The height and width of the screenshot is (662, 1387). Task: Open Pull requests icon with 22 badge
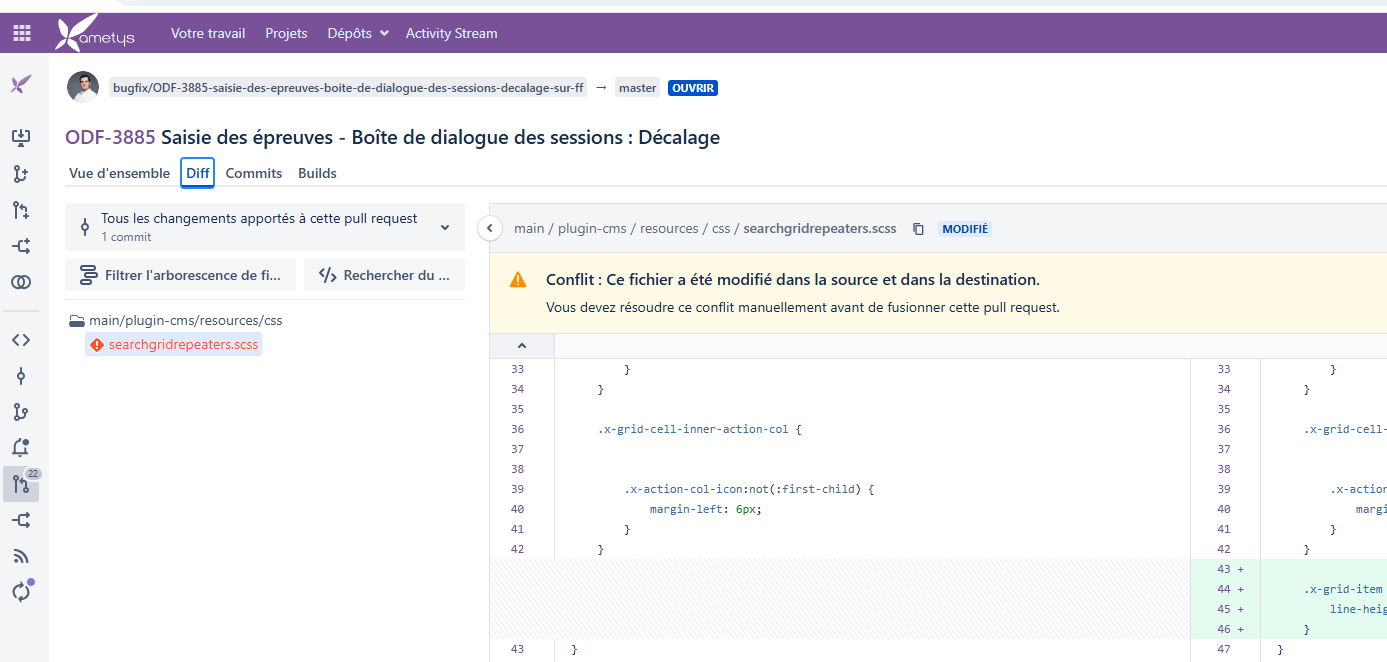[x=21, y=485]
